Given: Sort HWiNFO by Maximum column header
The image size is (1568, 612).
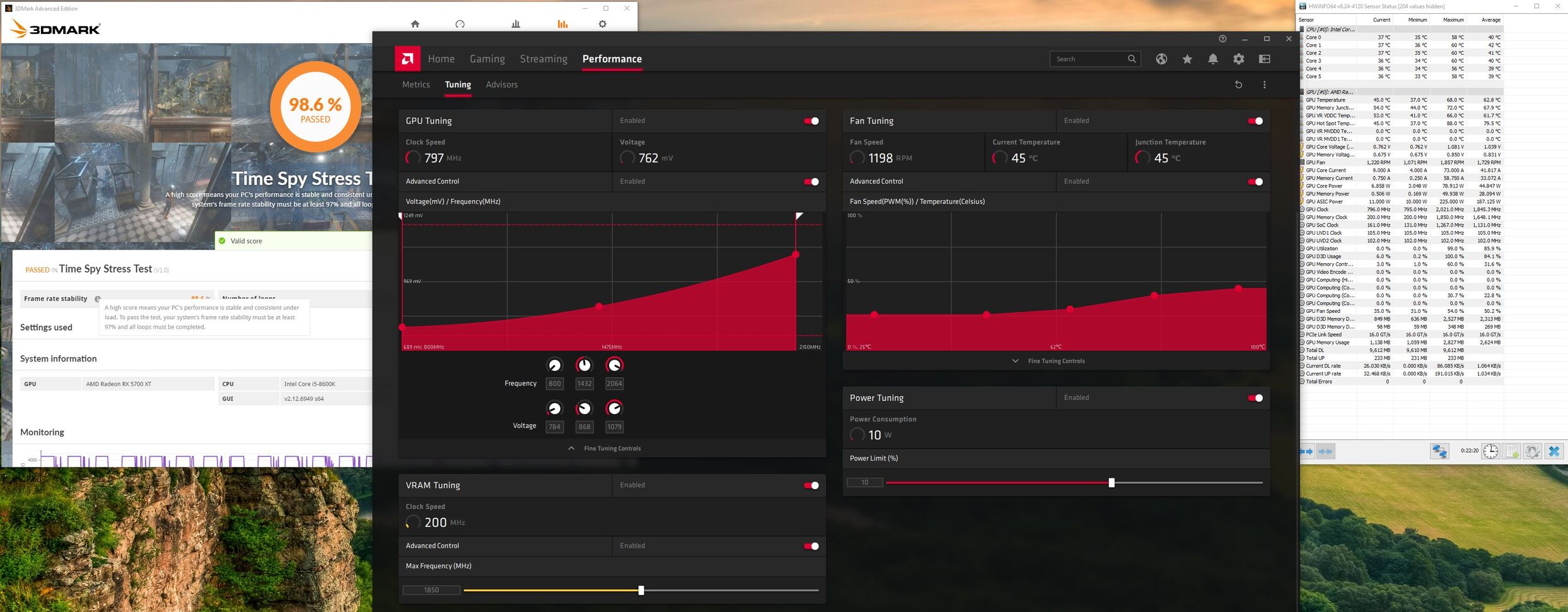Looking at the screenshot, I should tap(1453, 20).
